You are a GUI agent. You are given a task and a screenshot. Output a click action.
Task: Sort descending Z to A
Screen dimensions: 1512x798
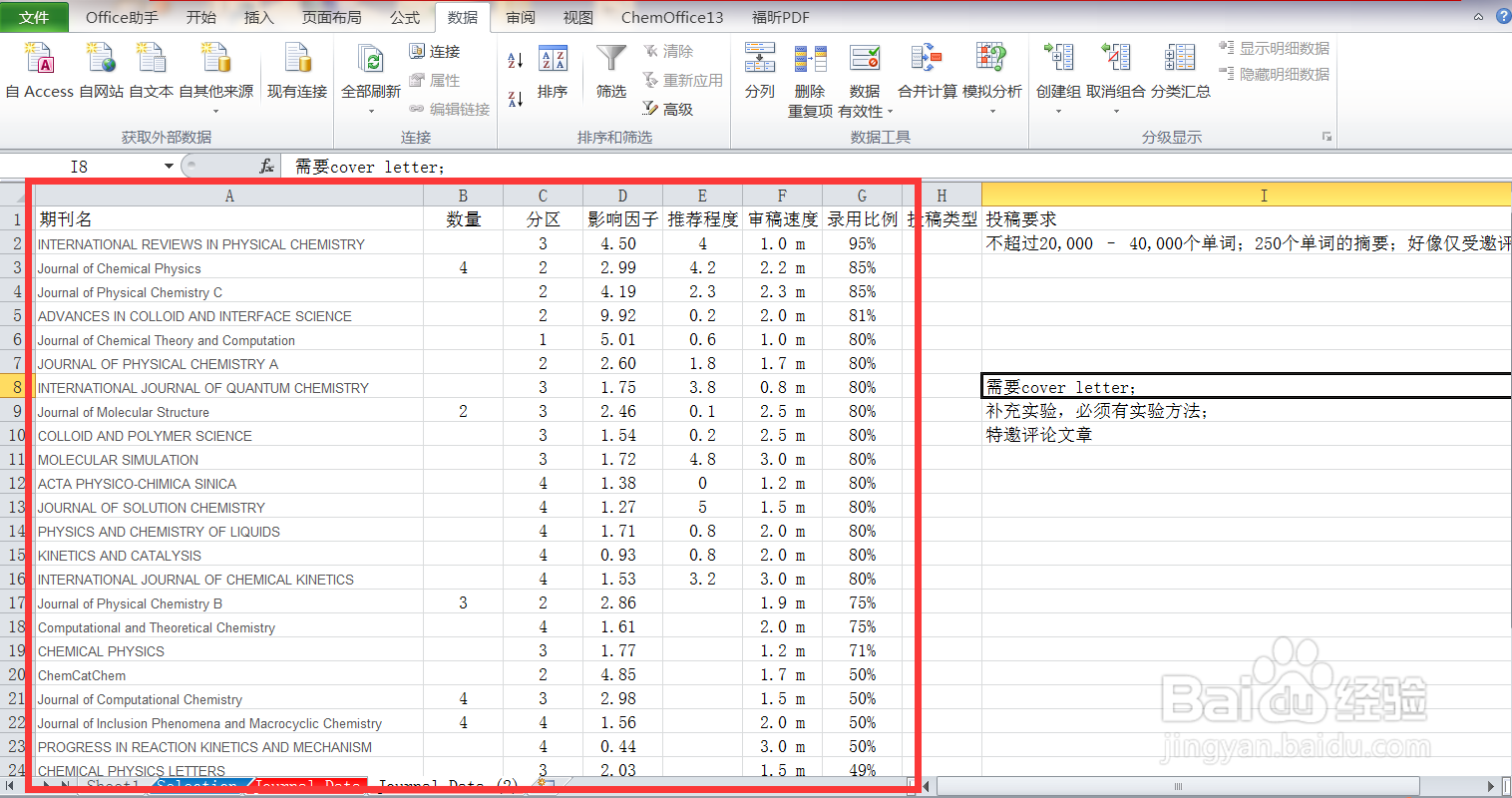coord(516,98)
